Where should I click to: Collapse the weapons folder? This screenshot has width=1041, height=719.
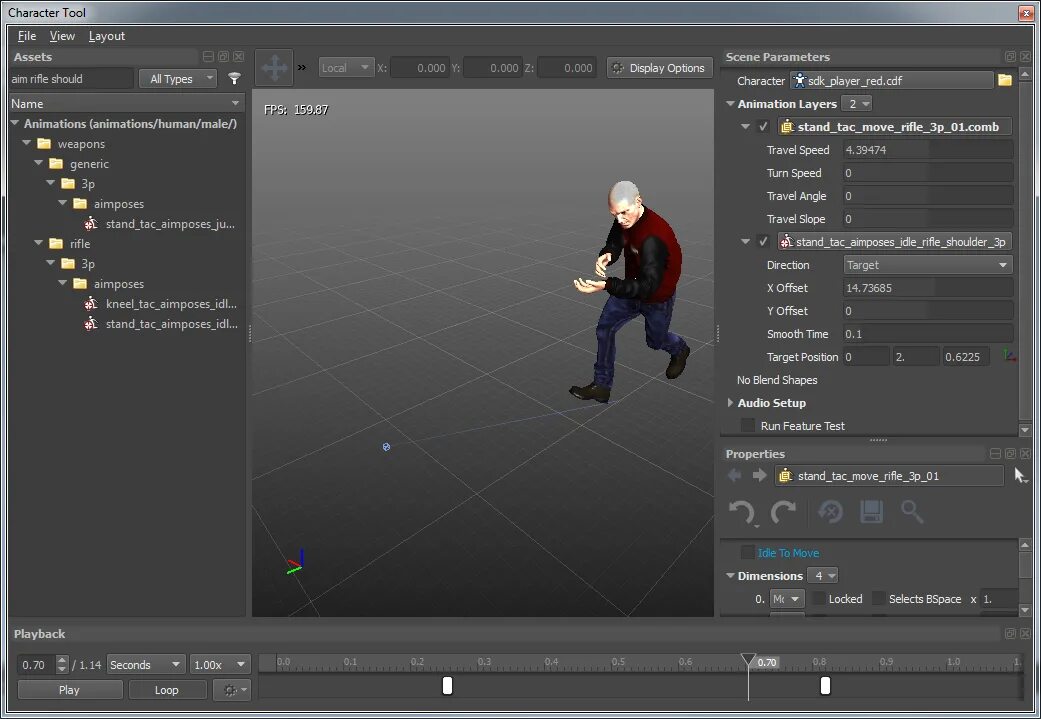coord(27,143)
